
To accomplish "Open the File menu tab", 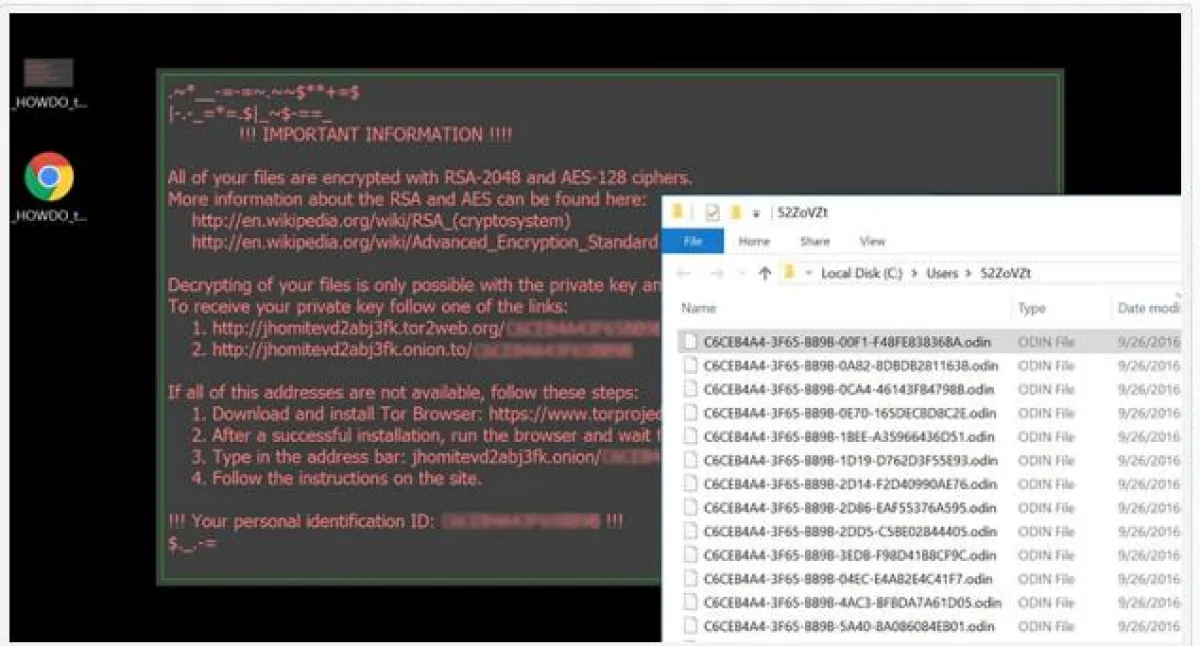I will pos(693,242).
